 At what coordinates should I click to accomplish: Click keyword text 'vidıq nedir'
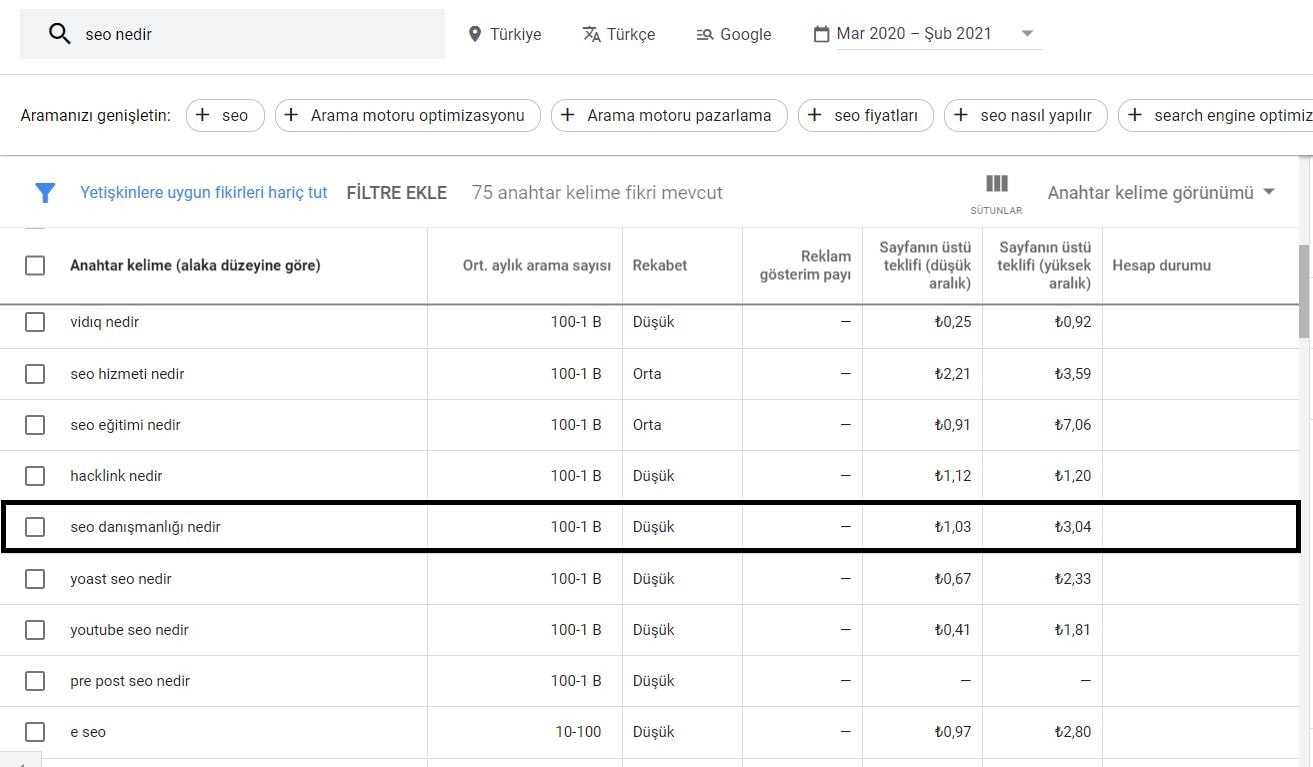104,322
